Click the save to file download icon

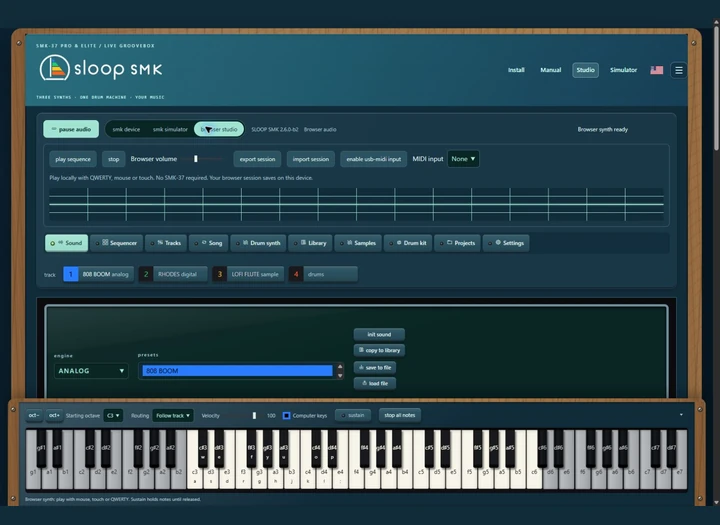(x=361, y=367)
